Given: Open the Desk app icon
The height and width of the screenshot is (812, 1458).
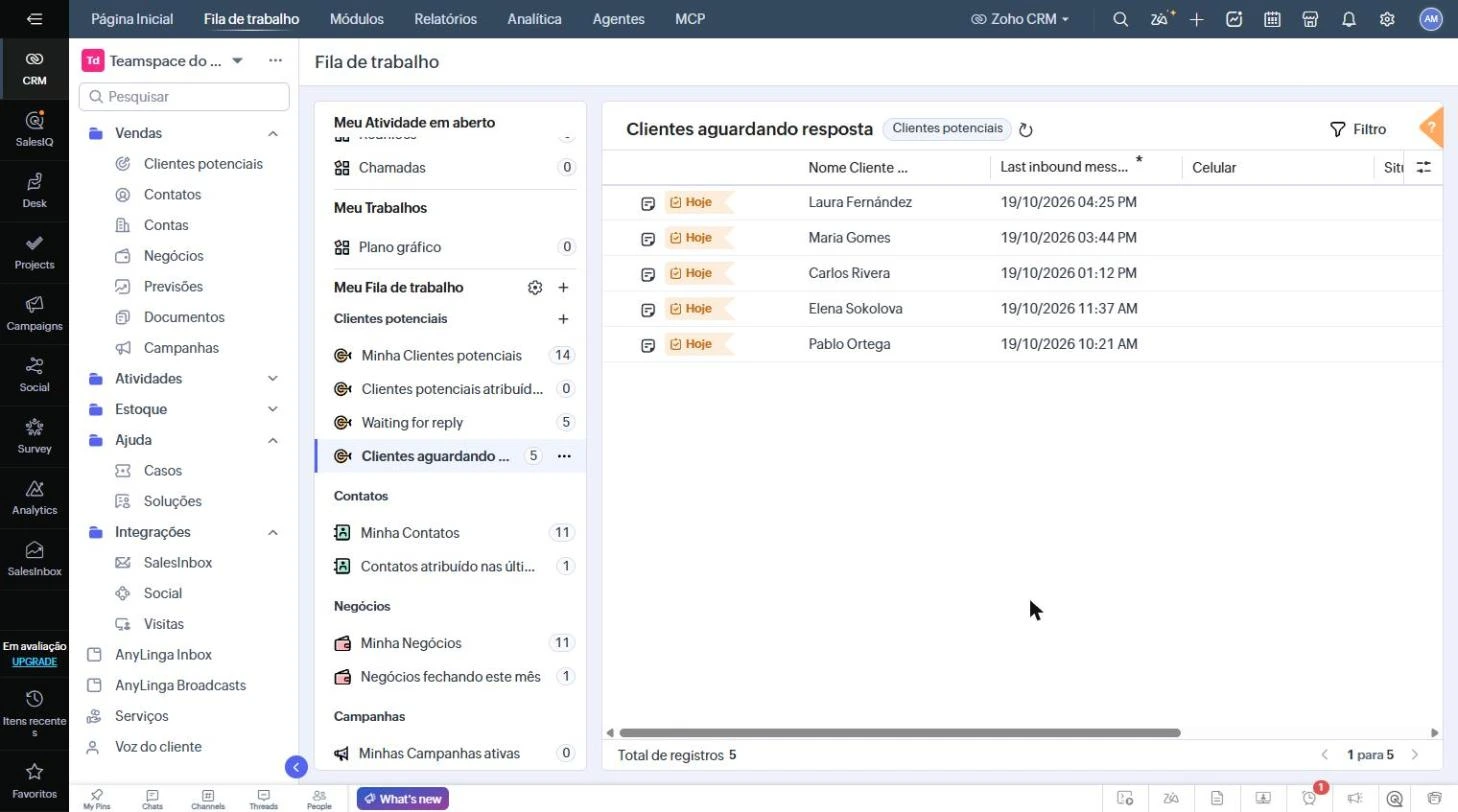Looking at the screenshot, I should [x=34, y=190].
